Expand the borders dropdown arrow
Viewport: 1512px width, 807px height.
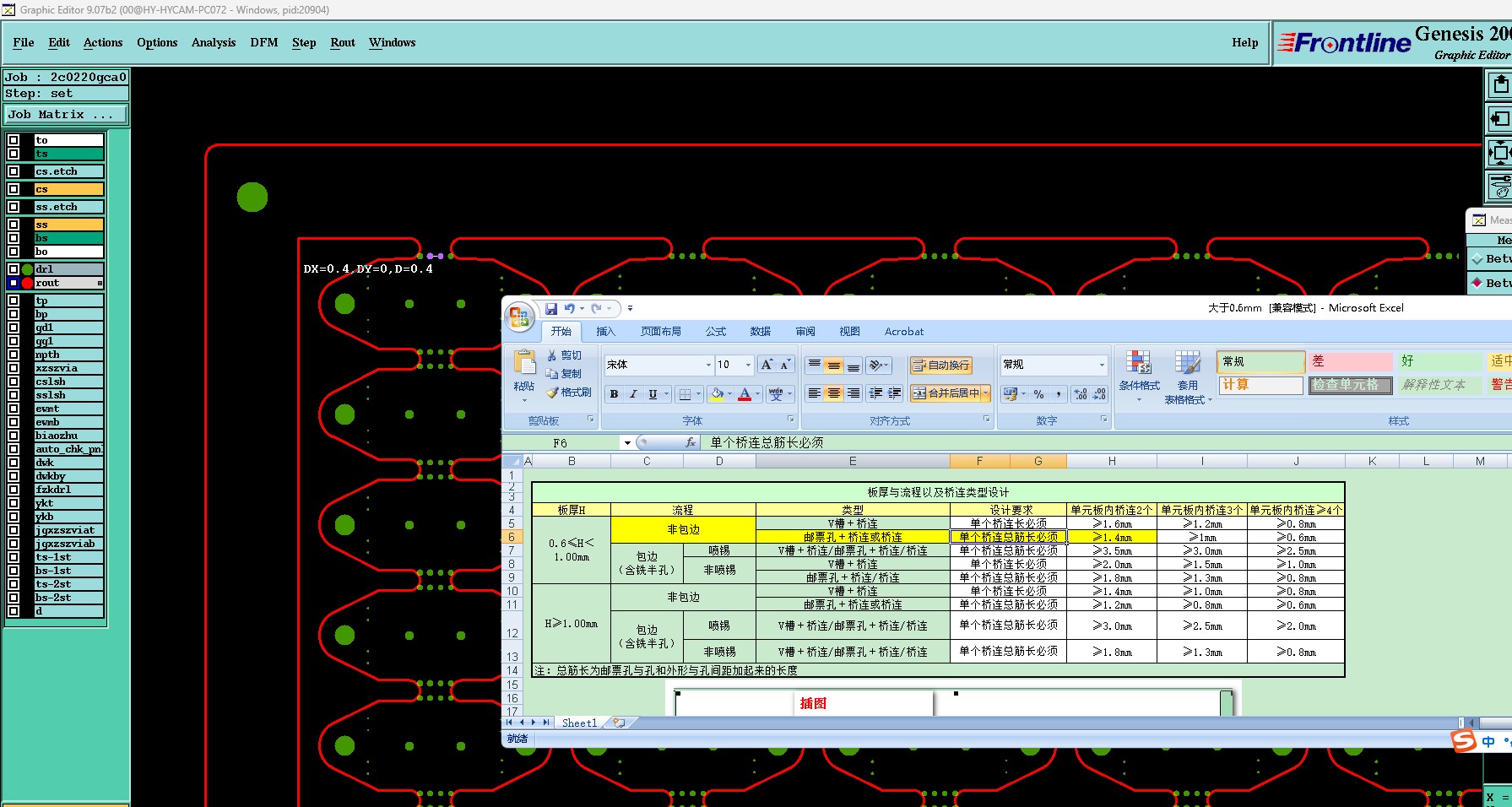698,394
